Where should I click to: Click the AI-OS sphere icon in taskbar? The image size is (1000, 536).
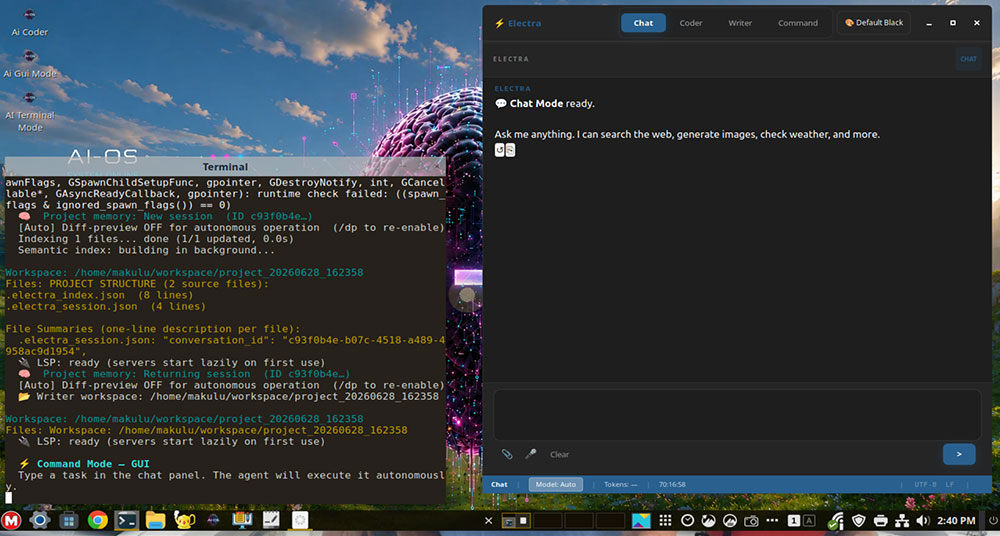tap(214, 521)
